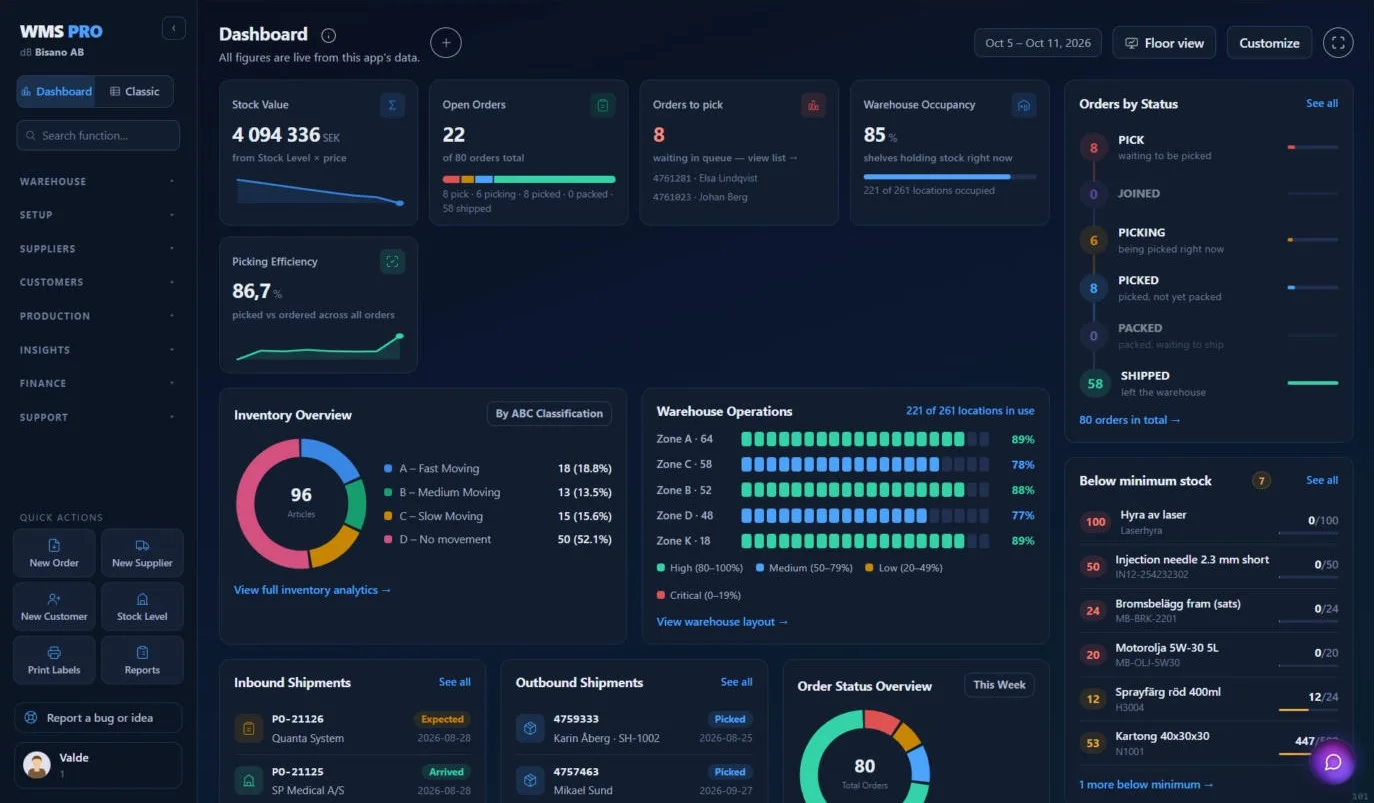This screenshot has height=803, width=1374.
Task: Add a widget with the plus icon
Action: pyautogui.click(x=446, y=43)
